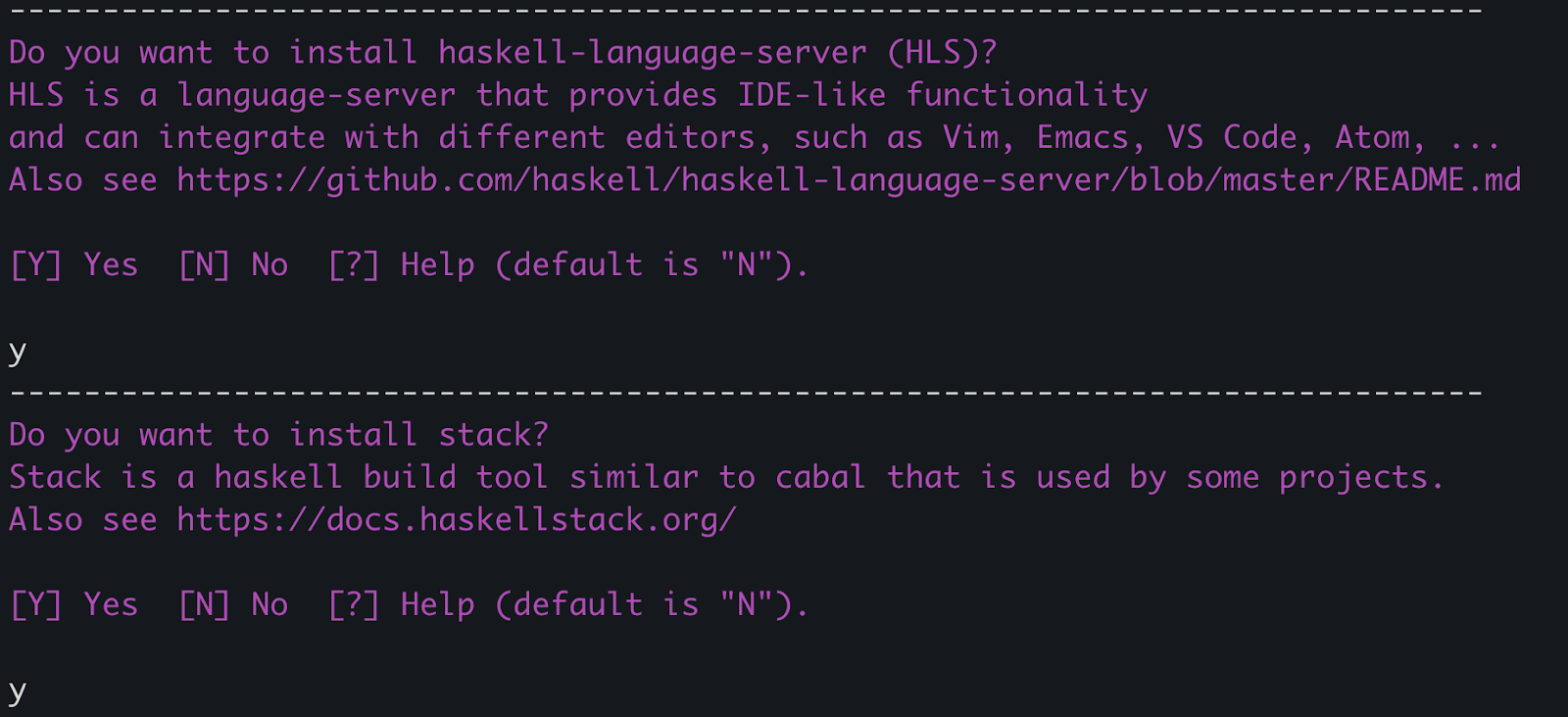This screenshot has width=1568, height=717.
Task: Click the [?] Help option for HLS
Action: pos(401,265)
